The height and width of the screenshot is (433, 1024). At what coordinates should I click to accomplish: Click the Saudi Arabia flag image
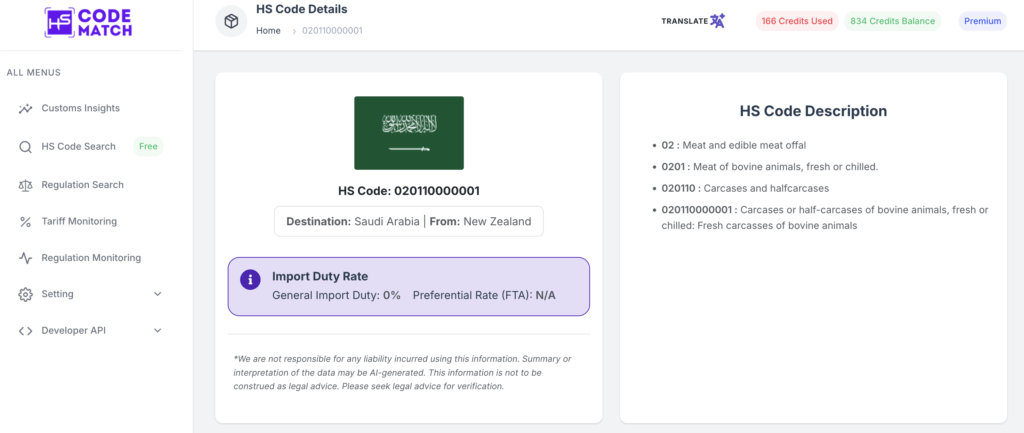click(x=408, y=133)
